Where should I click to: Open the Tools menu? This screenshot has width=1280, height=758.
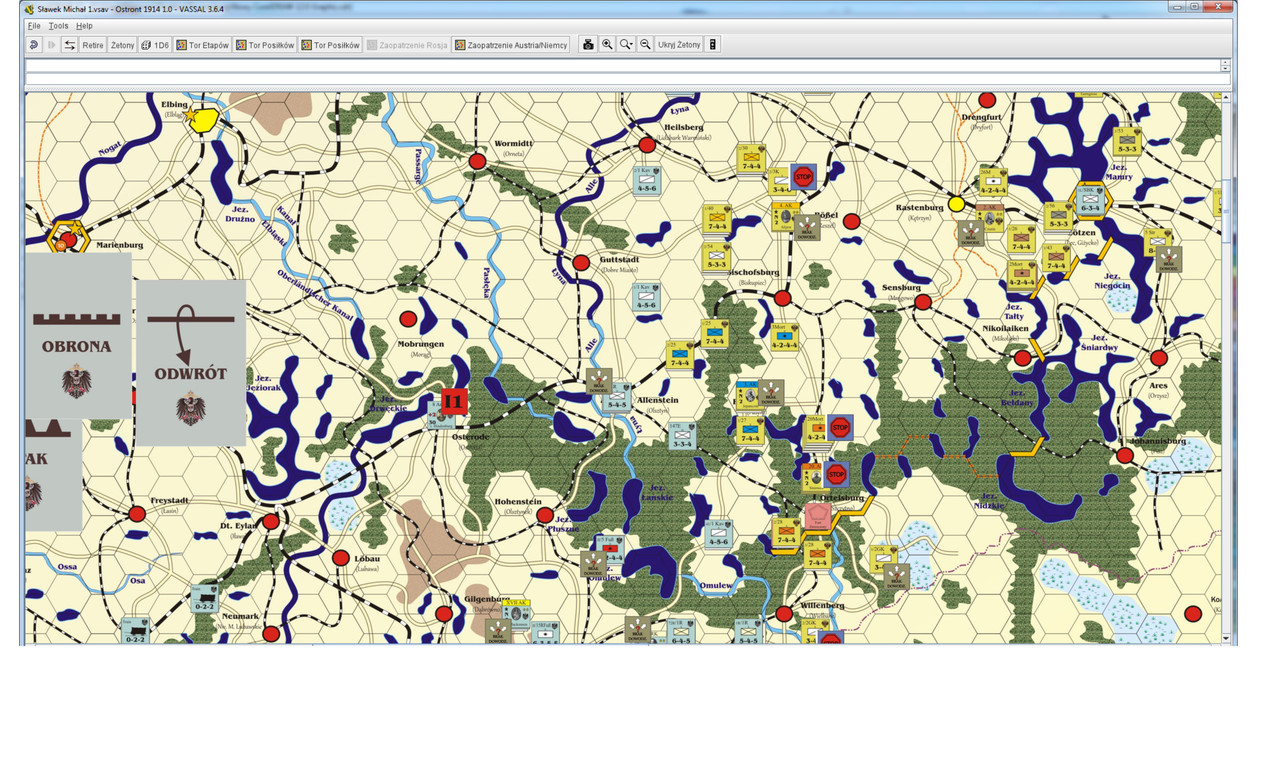[58, 26]
